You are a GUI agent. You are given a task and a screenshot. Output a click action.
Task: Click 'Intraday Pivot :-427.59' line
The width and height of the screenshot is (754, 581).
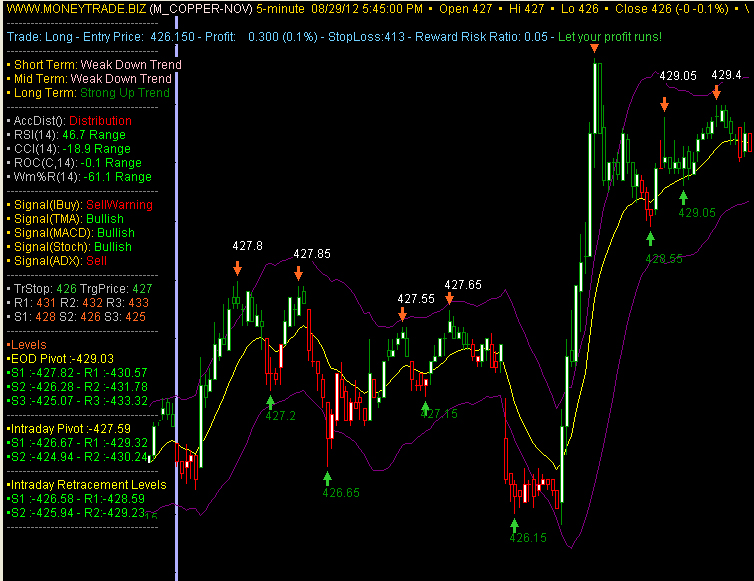(x=69, y=428)
